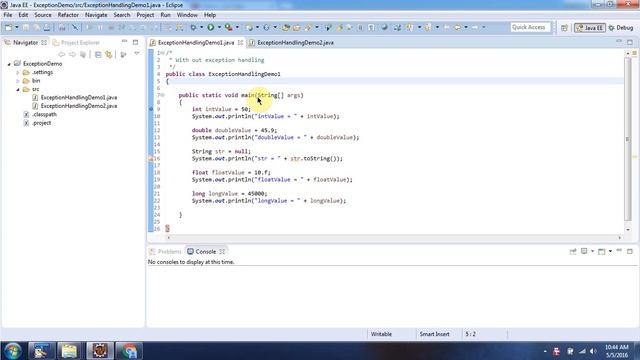Select the Project Explorer view tab
This screenshot has height=360, width=640.
(76, 42)
